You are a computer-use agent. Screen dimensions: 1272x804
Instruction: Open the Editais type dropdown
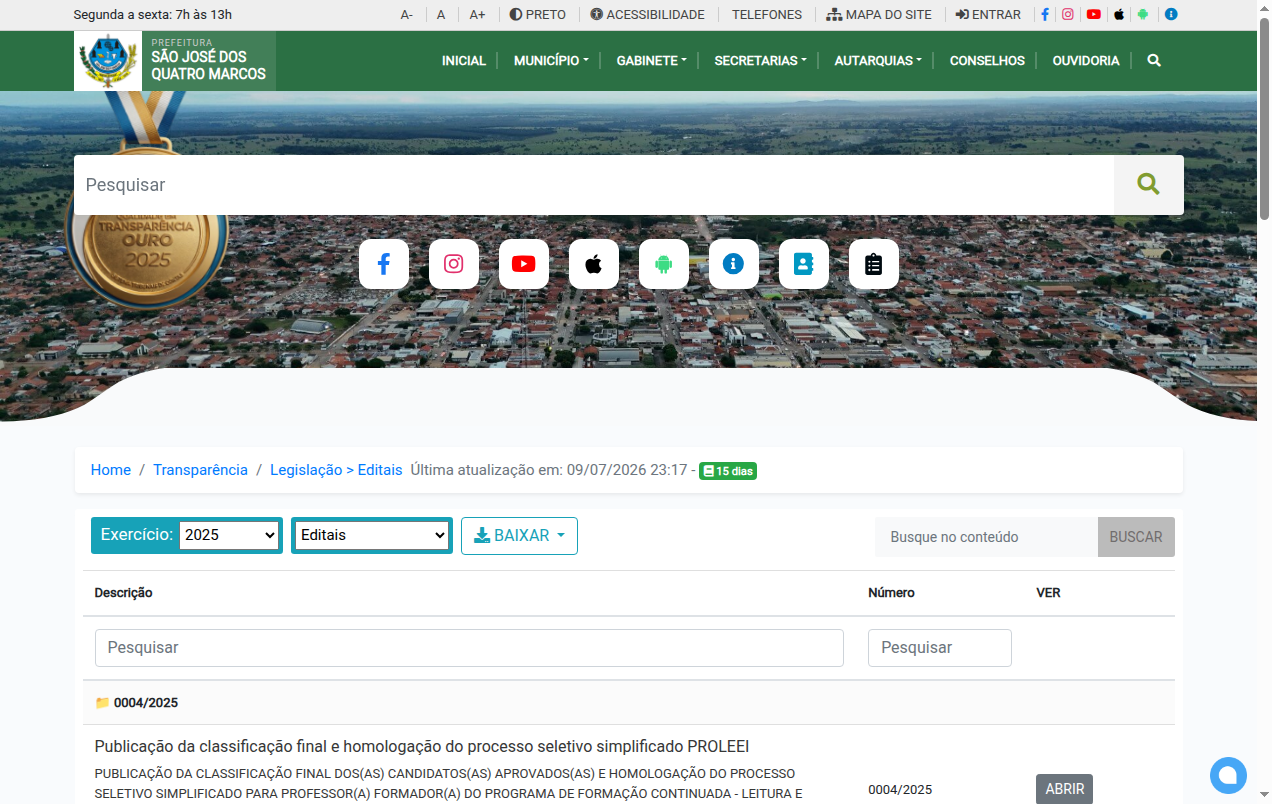click(x=372, y=535)
